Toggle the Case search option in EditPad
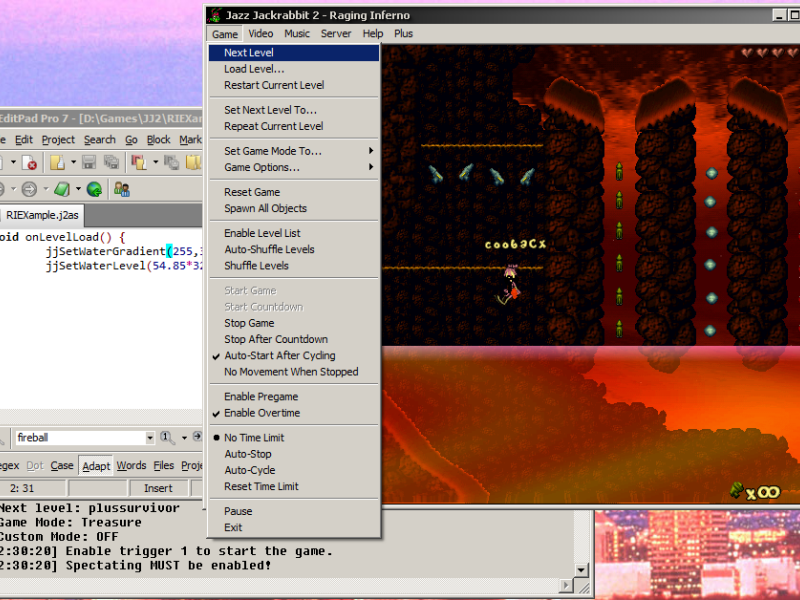 [62, 466]
